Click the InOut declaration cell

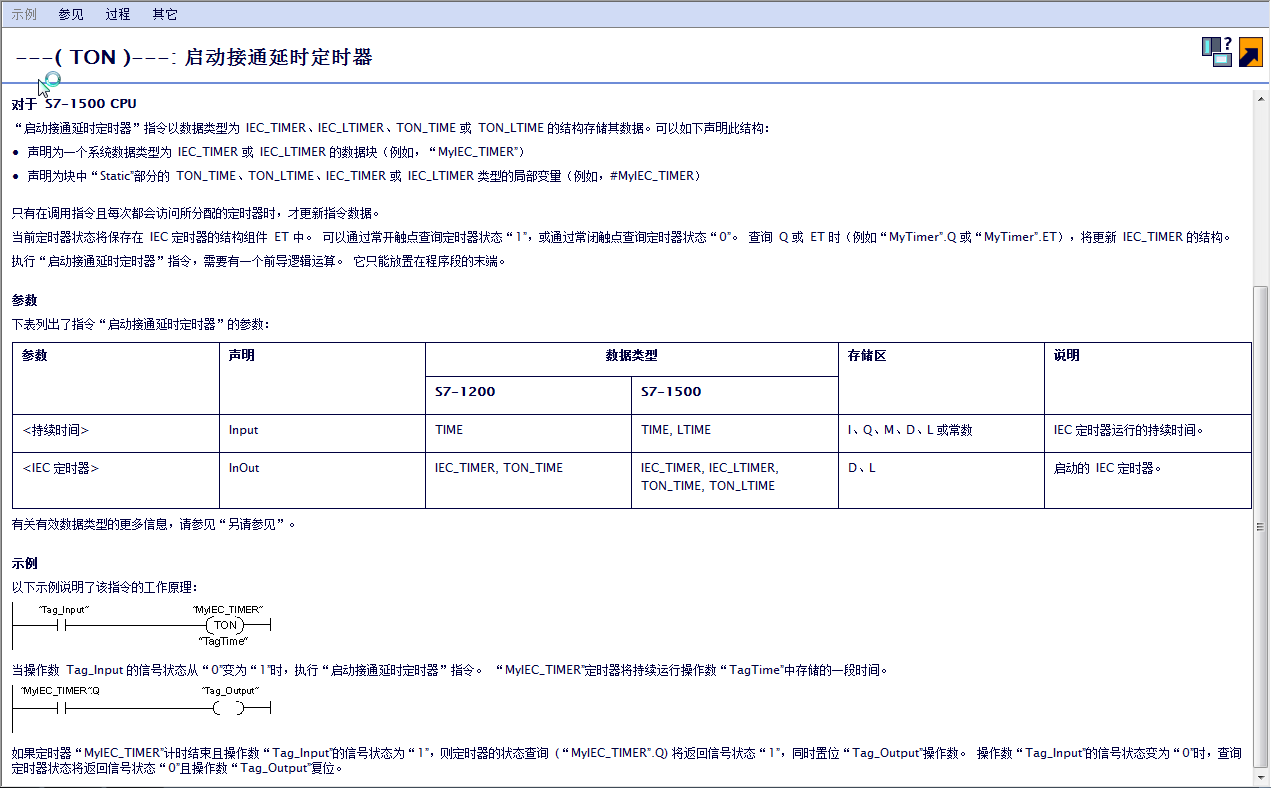[244, 468]
